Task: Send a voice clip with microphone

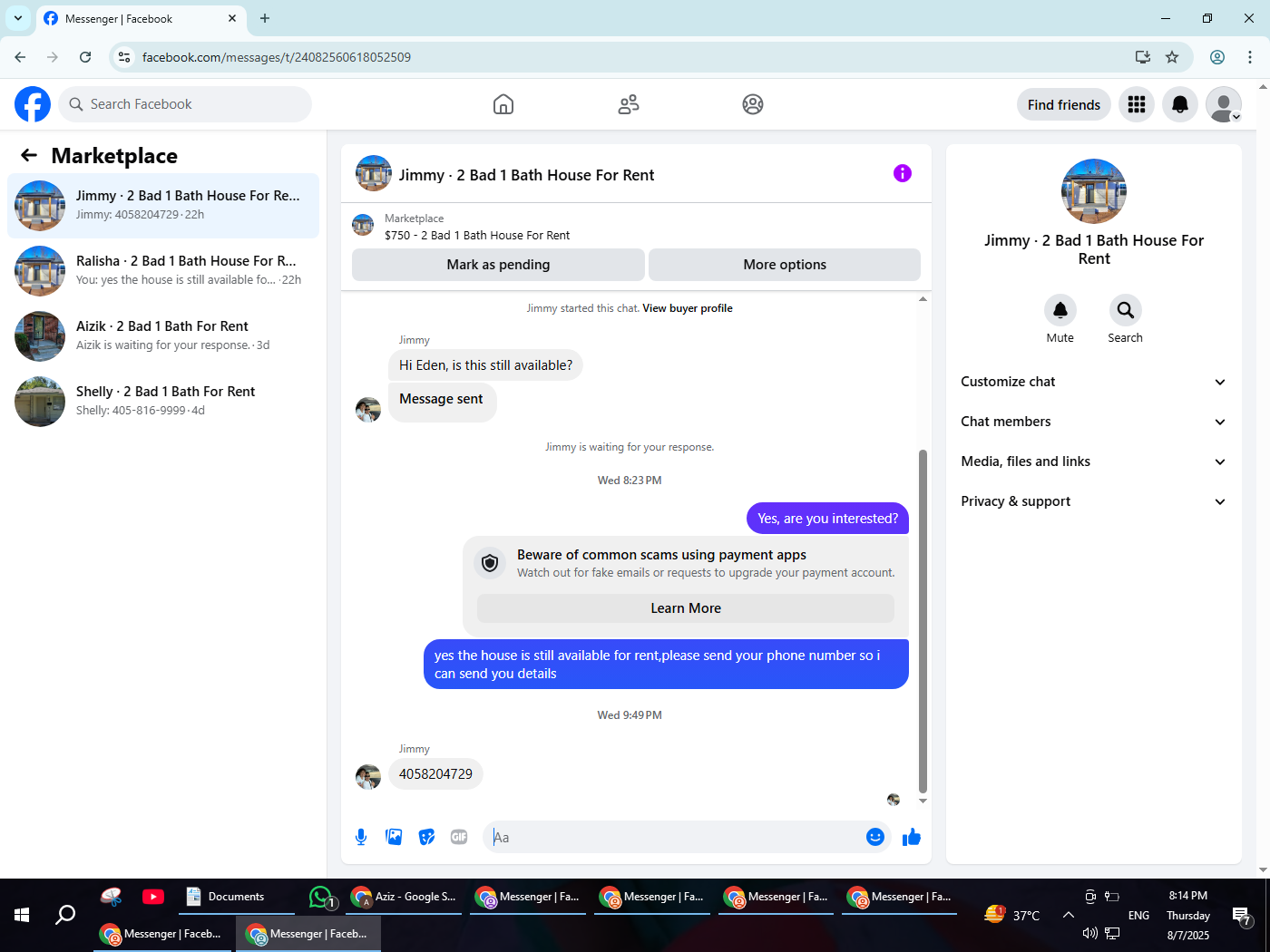Action: tap(361, 837)
